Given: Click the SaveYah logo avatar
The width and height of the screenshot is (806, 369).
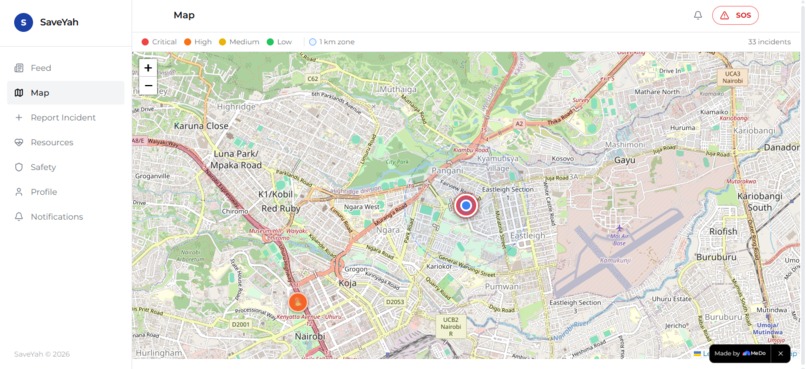Looking at the screenshot, I should 24,22.
